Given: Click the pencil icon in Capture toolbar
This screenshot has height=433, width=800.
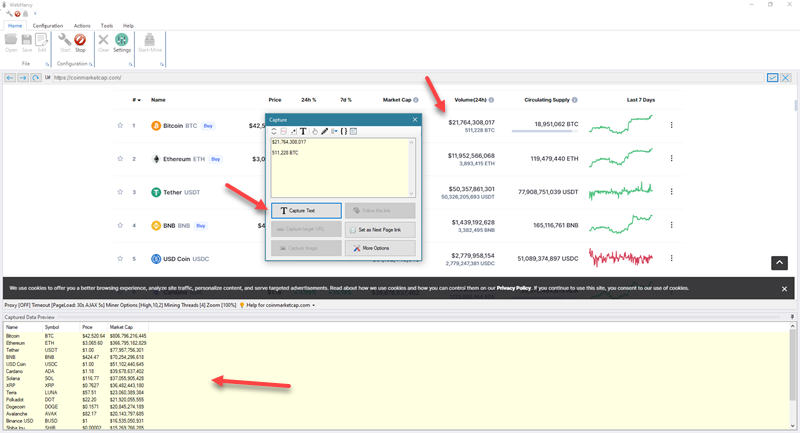Looking at the screenshot, I should pos(324,131).
